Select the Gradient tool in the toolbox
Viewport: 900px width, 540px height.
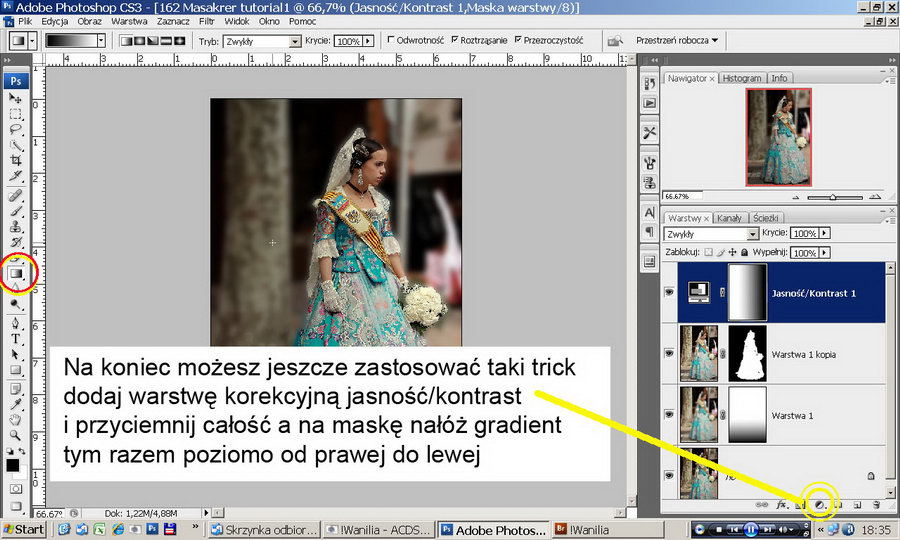(x=16, y=271)
